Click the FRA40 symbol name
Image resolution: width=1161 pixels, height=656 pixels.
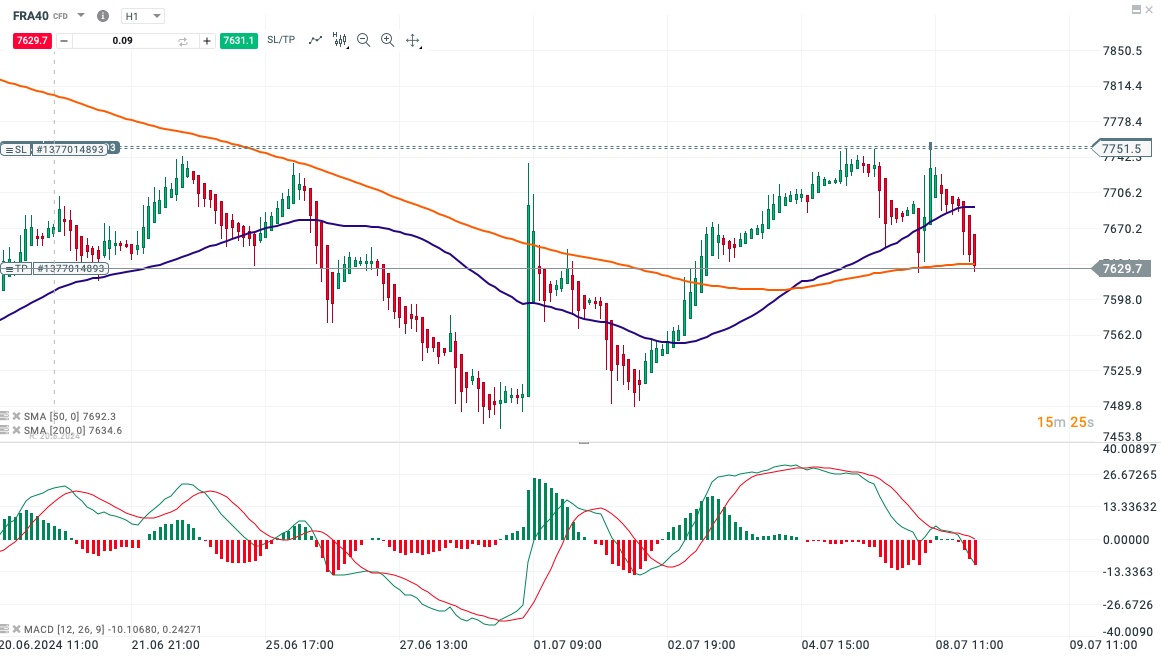point(30,16)
